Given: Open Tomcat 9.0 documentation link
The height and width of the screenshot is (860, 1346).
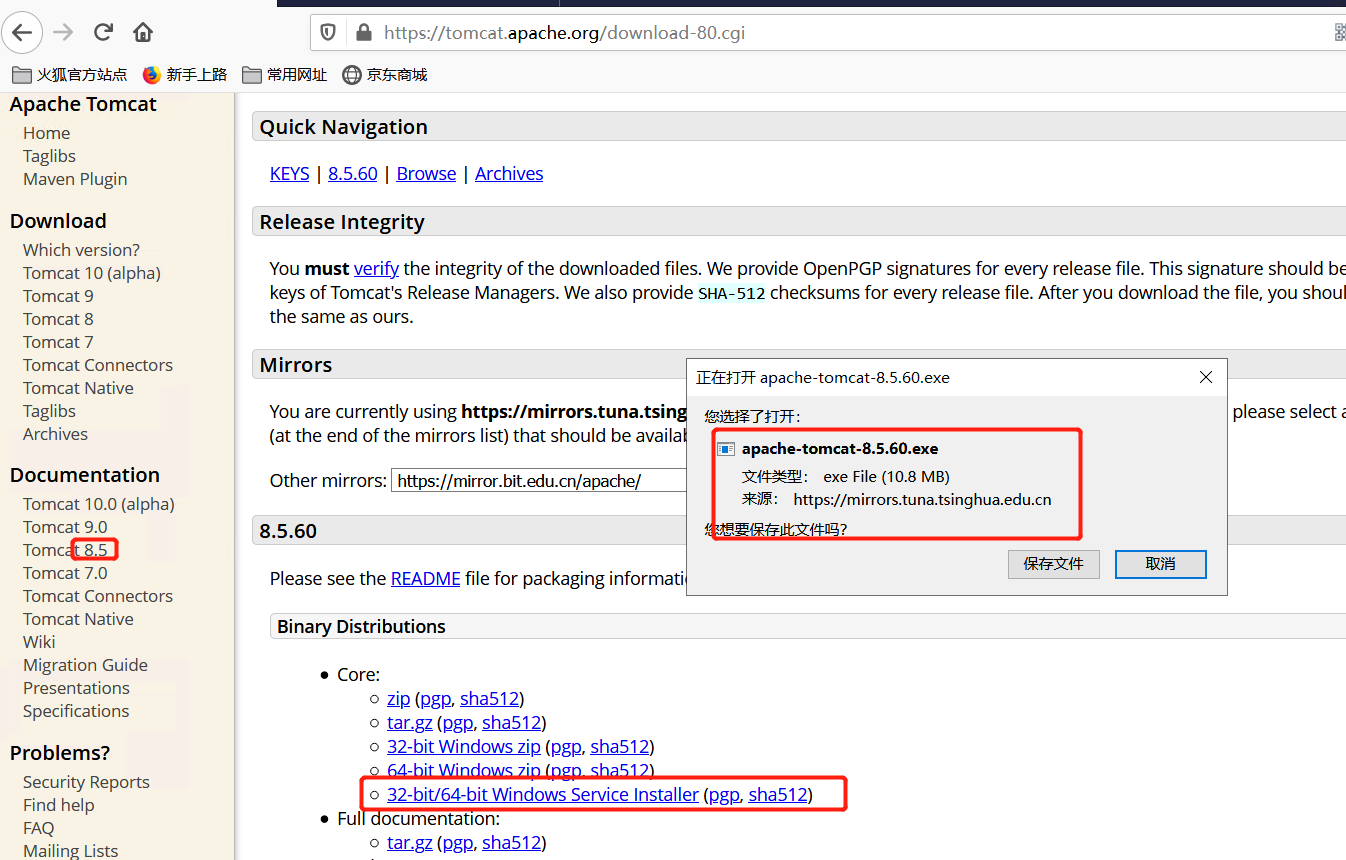Looking at the screenshot, I should 65,527.
